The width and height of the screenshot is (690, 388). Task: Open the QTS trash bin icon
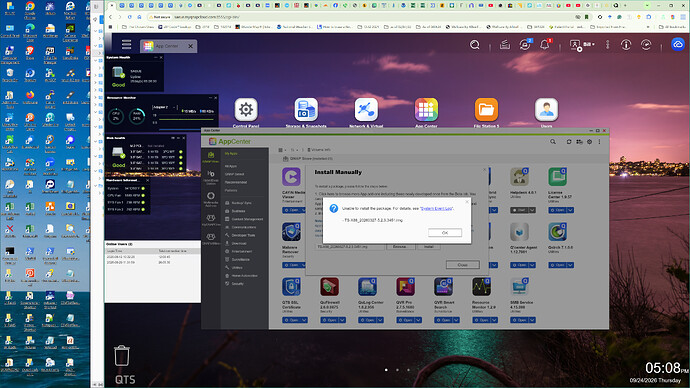coord(122,356)
